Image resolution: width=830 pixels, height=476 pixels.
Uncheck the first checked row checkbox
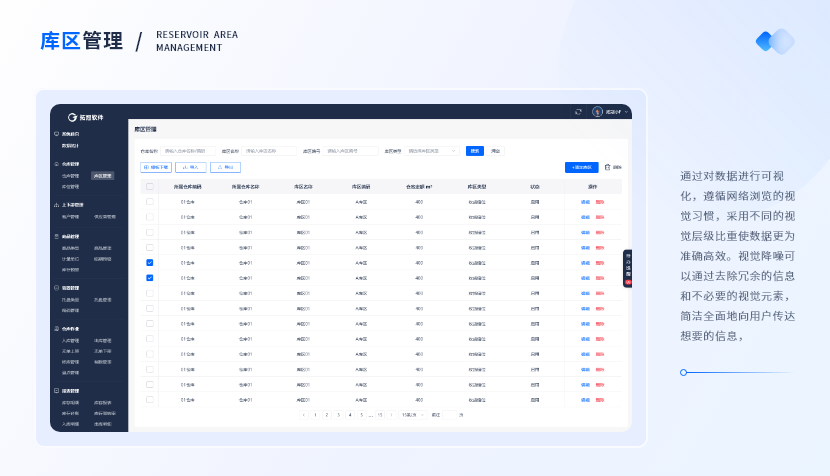150,262
